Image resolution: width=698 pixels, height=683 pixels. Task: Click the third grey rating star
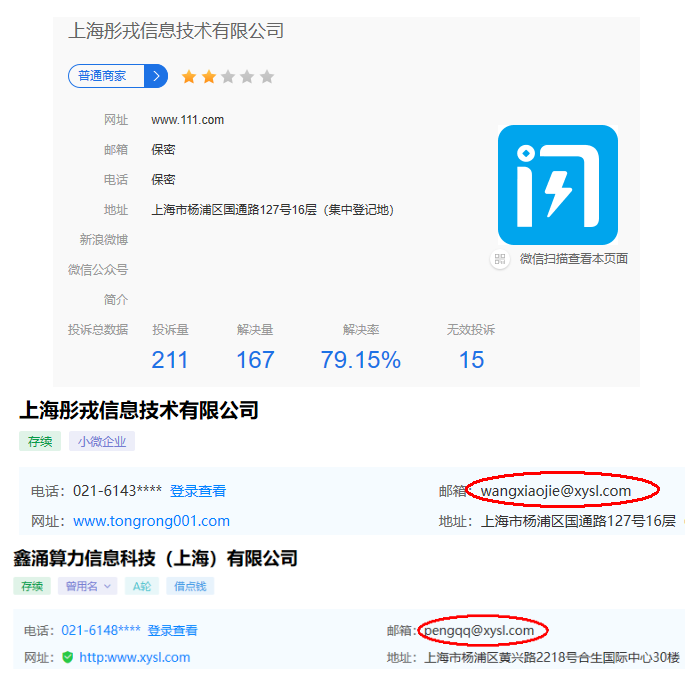pos(228,77)
